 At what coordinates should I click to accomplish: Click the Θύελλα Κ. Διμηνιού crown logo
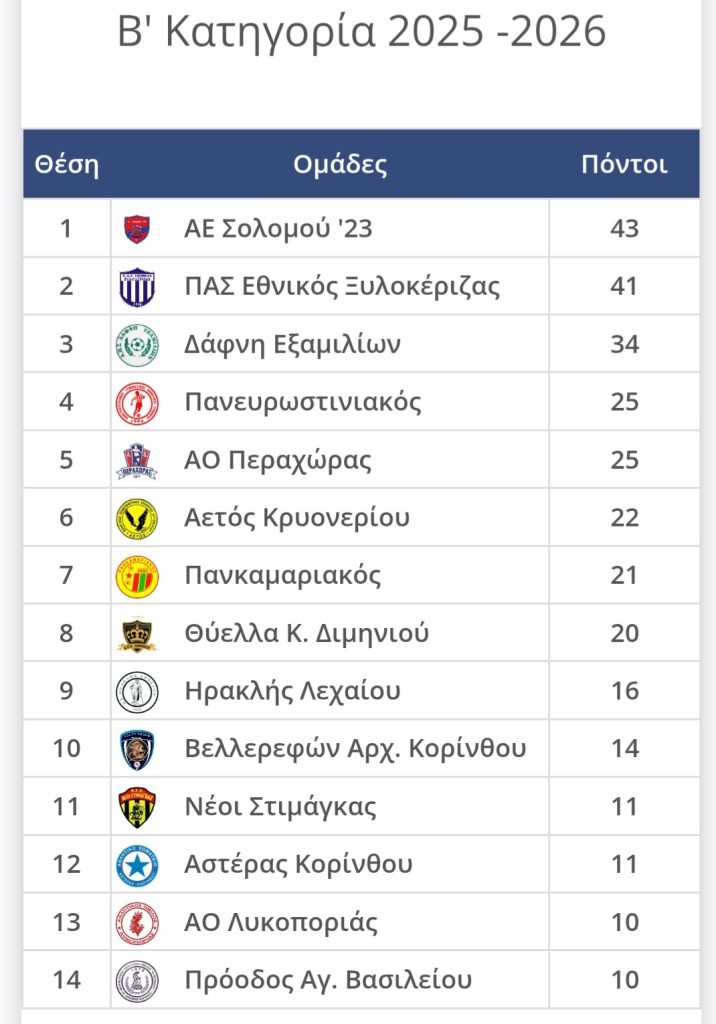pos(137,634)
